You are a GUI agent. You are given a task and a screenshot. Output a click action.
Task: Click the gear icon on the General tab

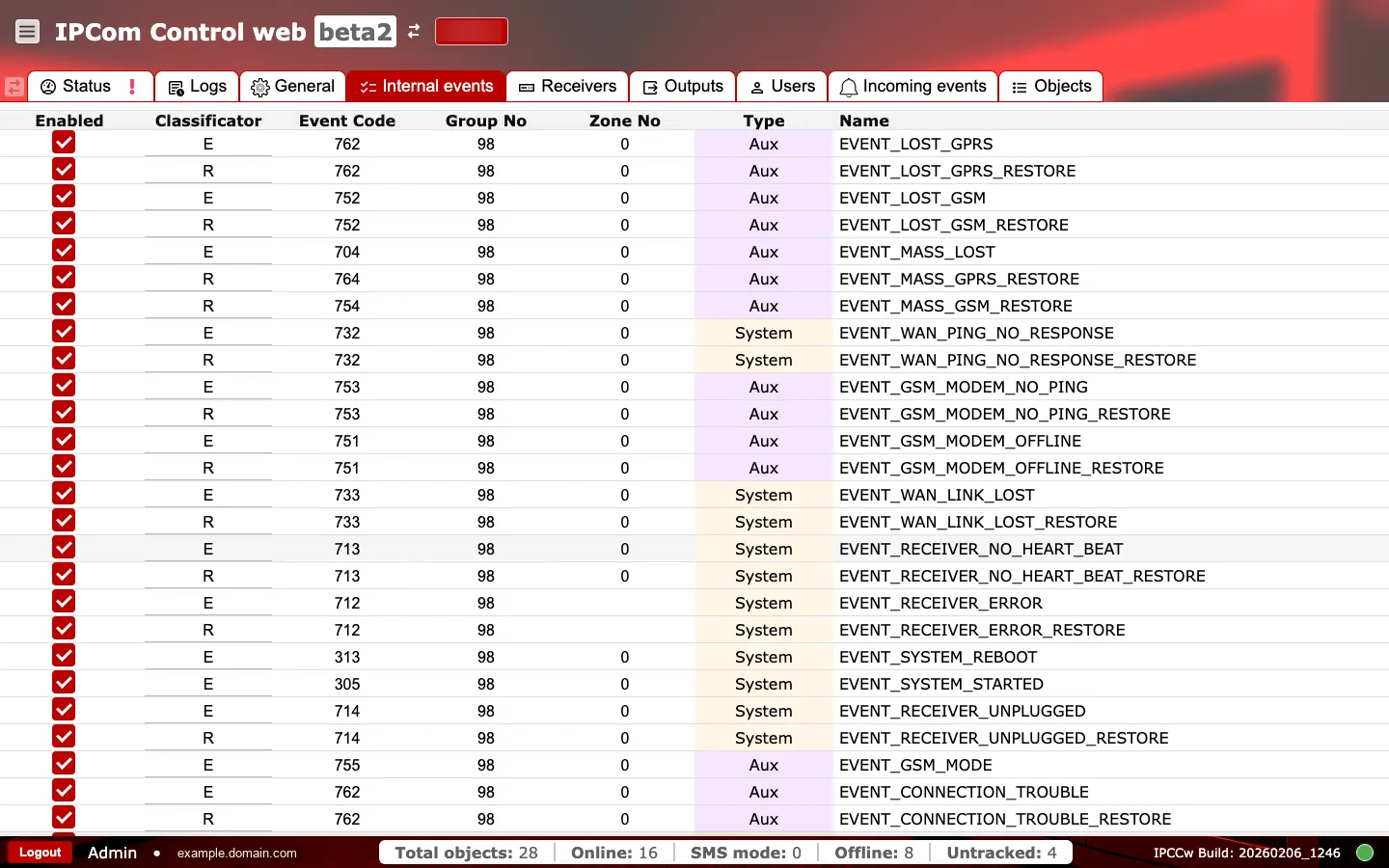point(259,86)
